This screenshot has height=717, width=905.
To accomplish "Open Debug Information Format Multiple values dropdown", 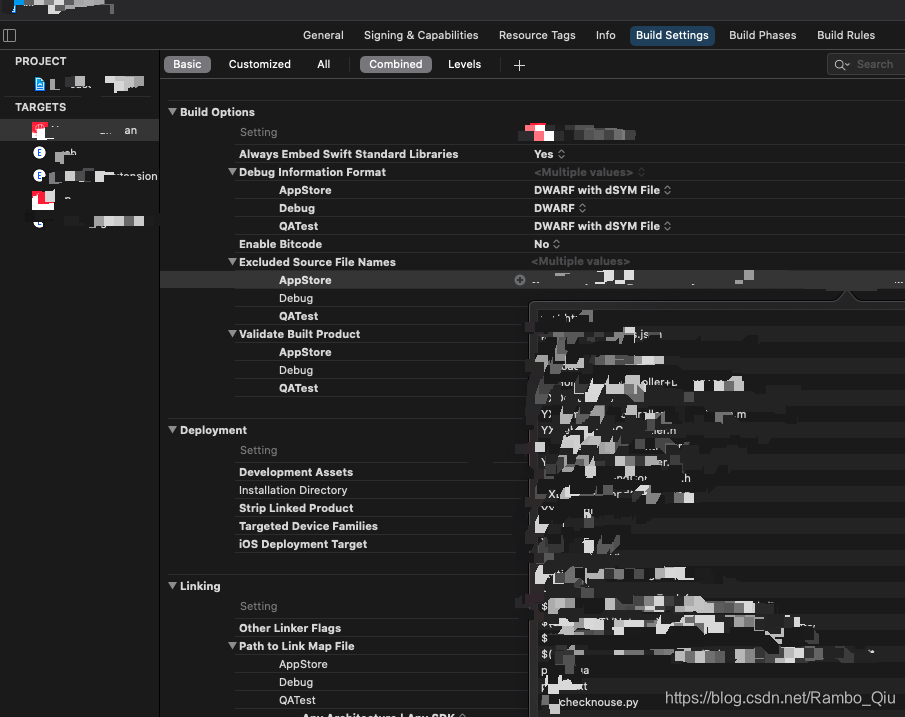I will (589, 172).
